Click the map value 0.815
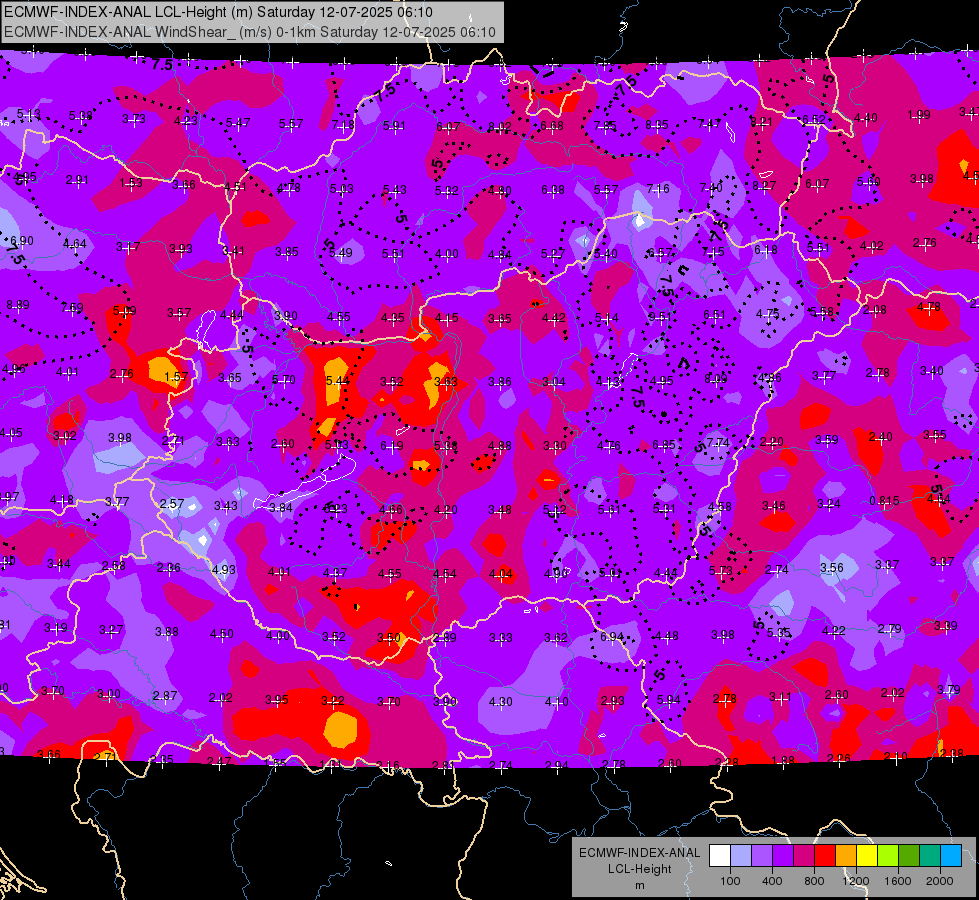Image resolution: width=979 pixels, height=900 pixels. pyautogui.click(x=884, y=501)
